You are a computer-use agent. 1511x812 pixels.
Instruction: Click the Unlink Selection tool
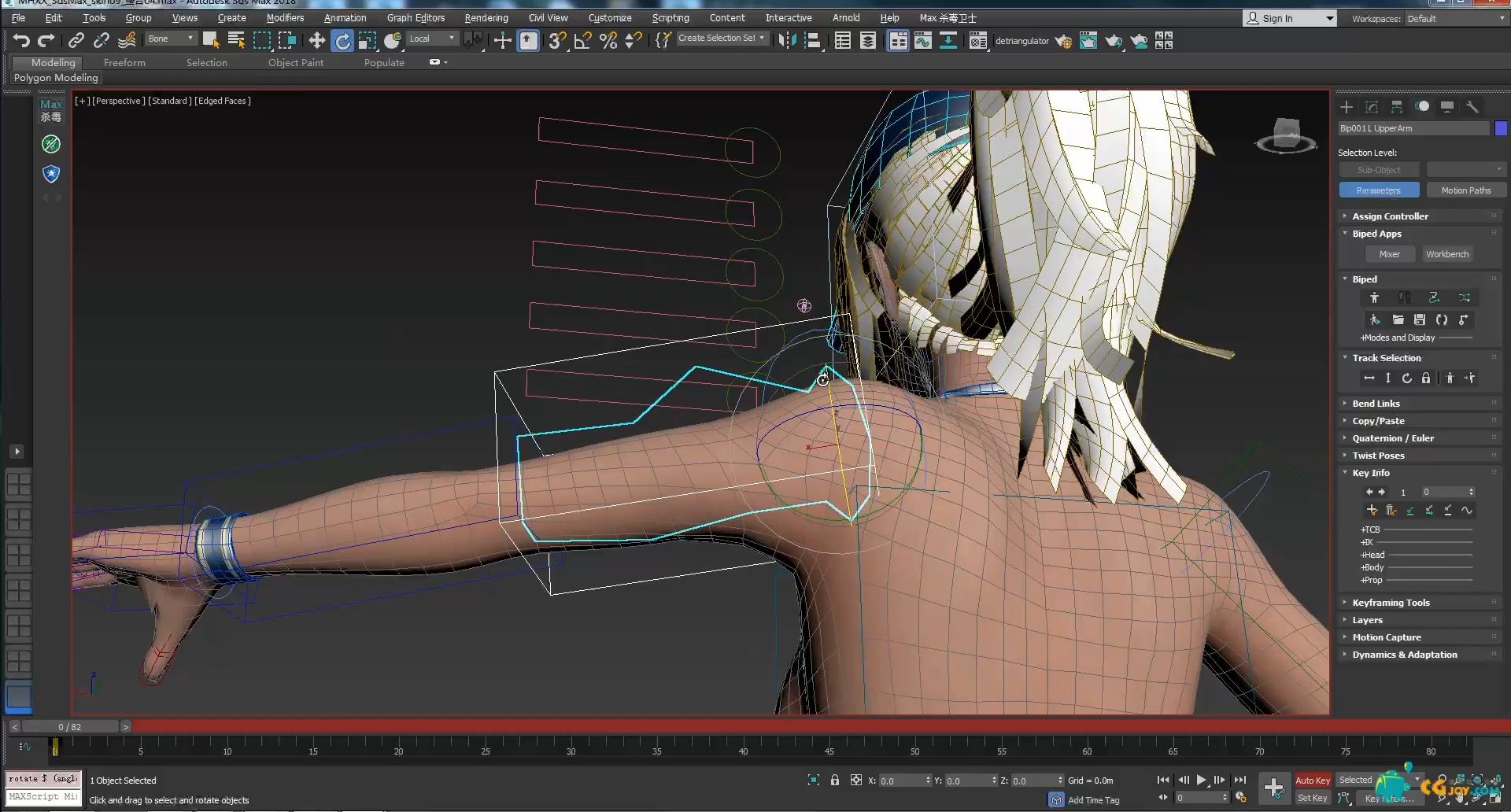point(102,41)
